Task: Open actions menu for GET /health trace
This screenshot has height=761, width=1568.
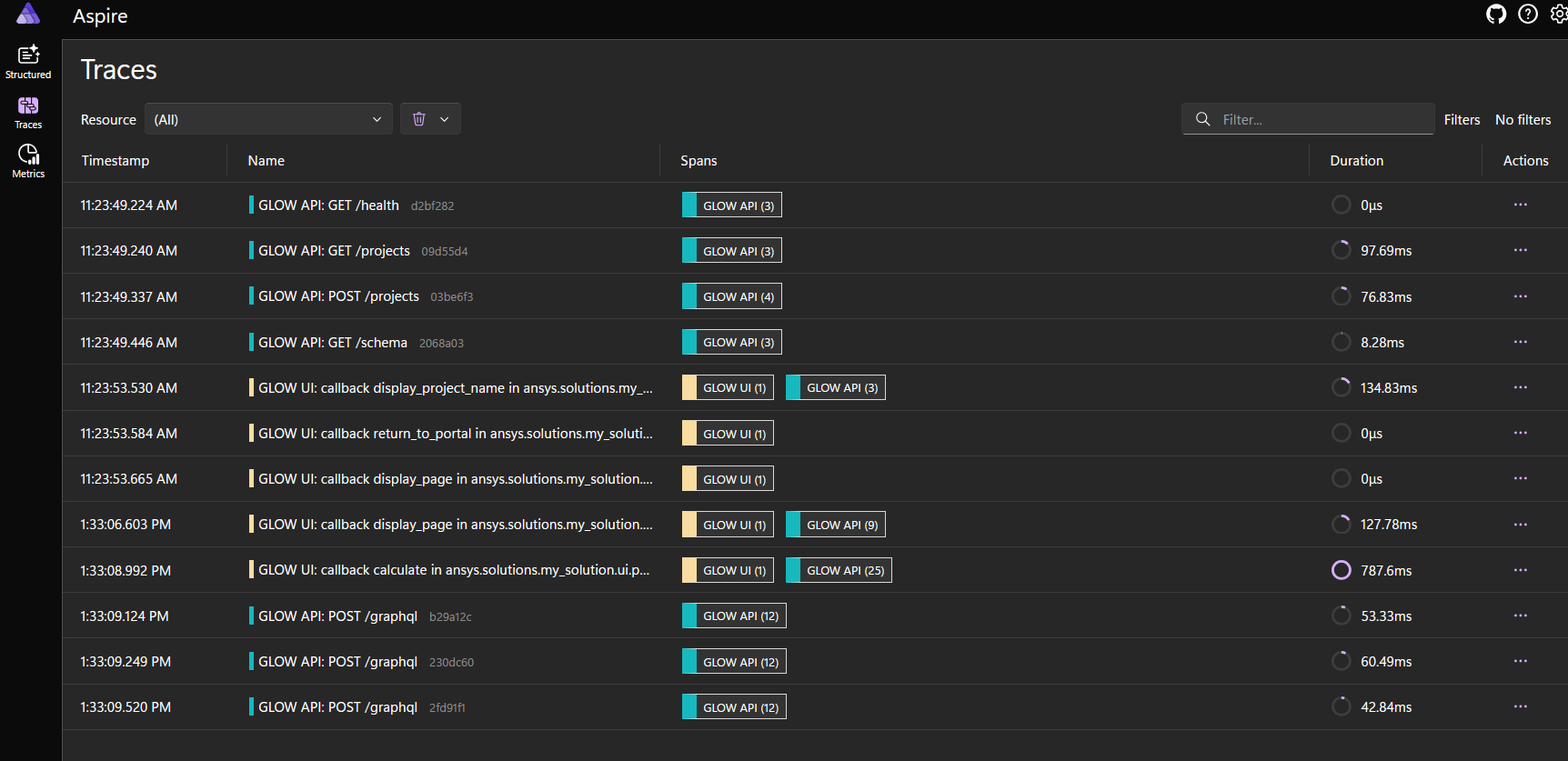Action: click(1521, 205)
